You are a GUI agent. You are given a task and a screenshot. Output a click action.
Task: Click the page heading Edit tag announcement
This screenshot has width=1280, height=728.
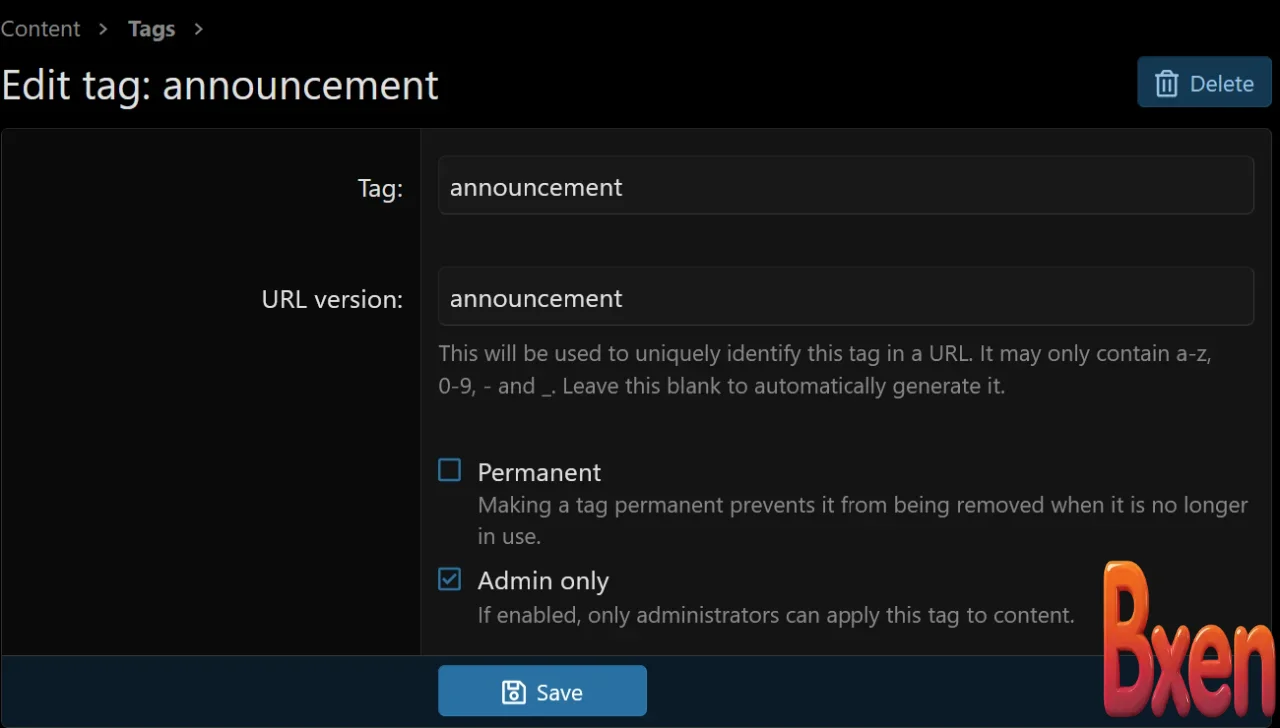coord(219,85)
